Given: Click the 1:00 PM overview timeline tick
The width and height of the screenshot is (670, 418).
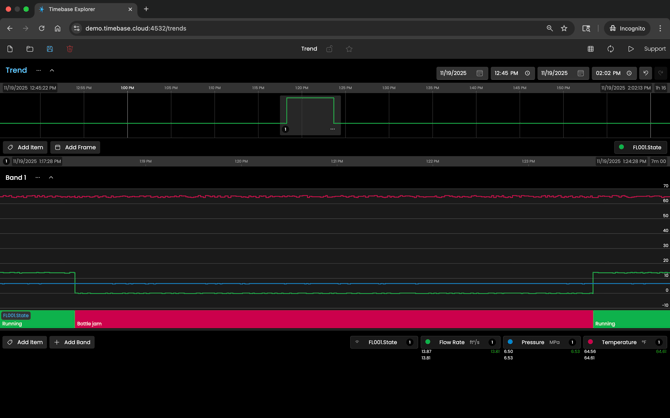Looking at the screenshot, I should [x=127, y=88].
